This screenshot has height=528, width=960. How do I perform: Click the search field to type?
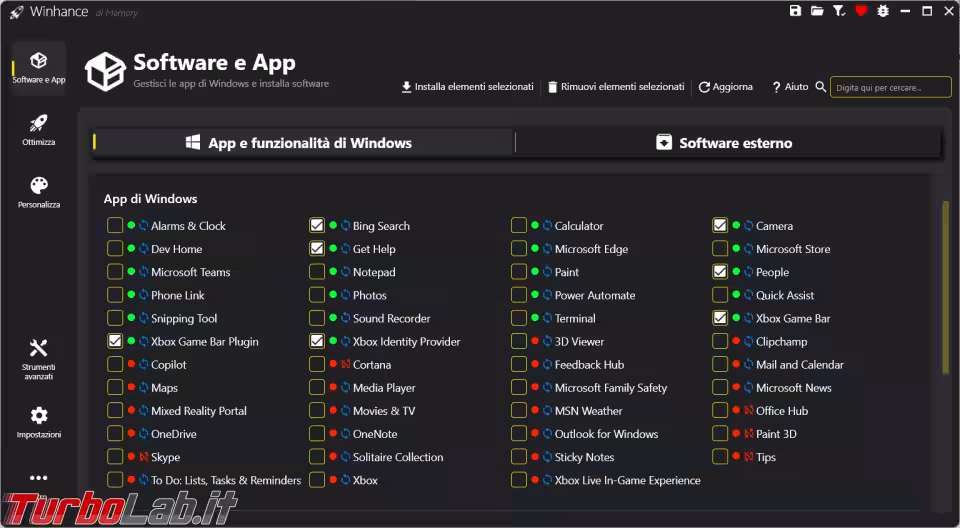890,87
